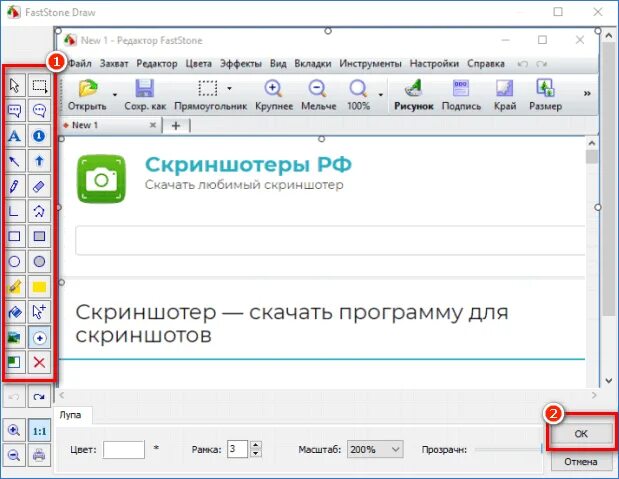Decrease Рамка with the down spinner

click(x=256, y=453)
